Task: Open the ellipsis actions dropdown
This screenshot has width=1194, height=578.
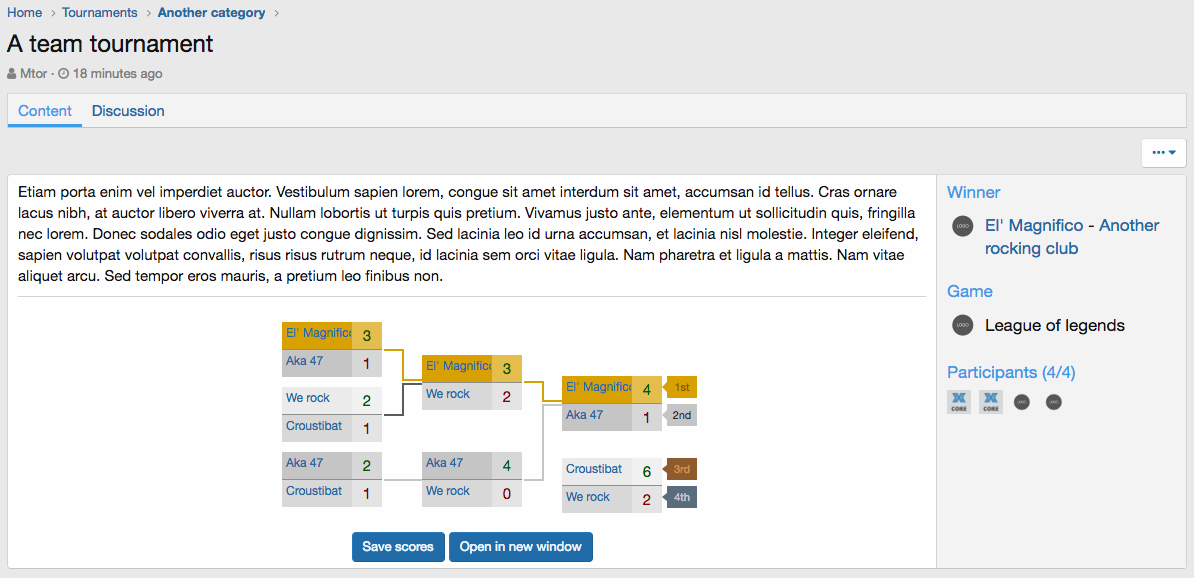Action: click(1164, 152)
